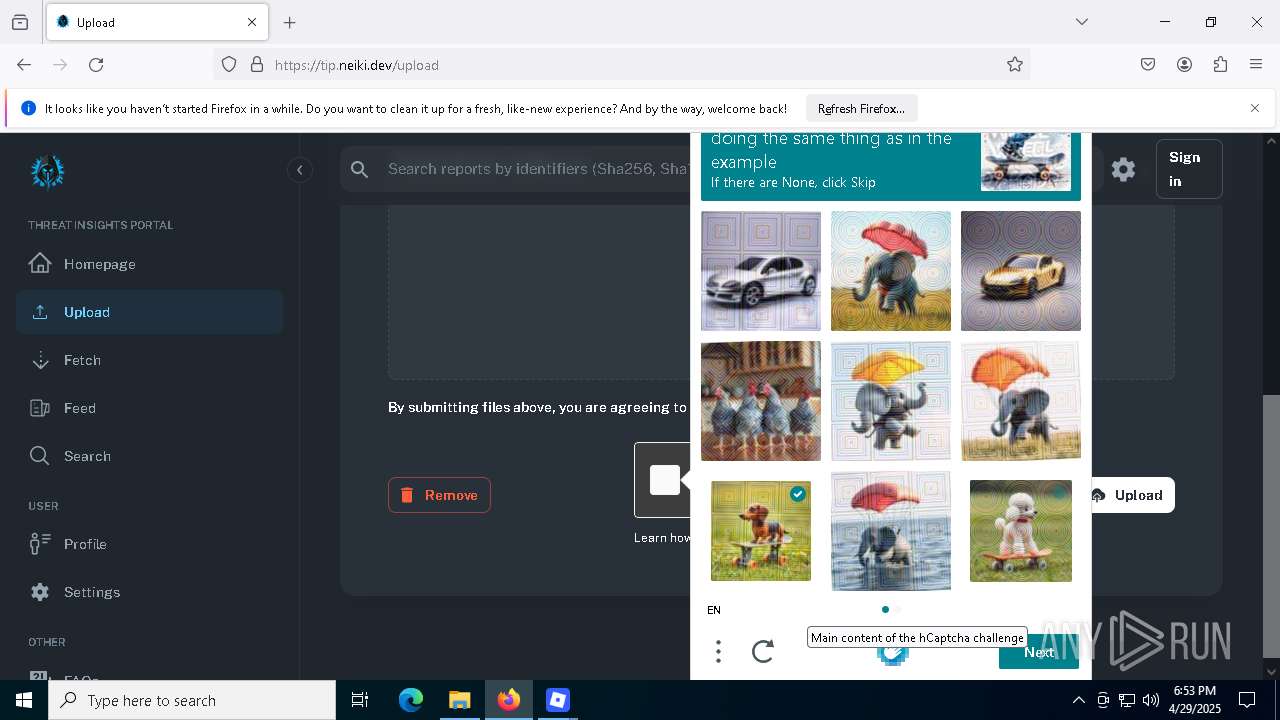Reload the current page
Image resolution: width=1280 pixels, height=720 pixels.
tap(96, 64)
